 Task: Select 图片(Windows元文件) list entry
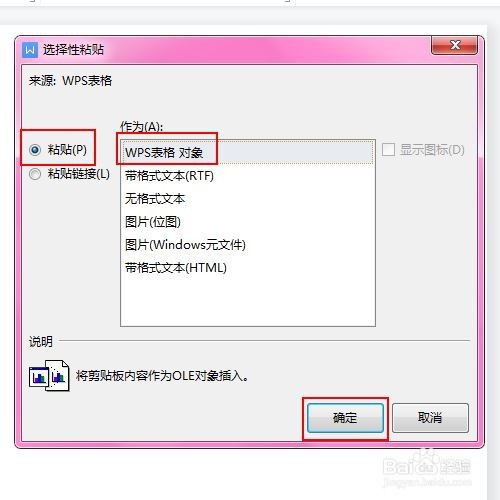[x=247, y=245]
